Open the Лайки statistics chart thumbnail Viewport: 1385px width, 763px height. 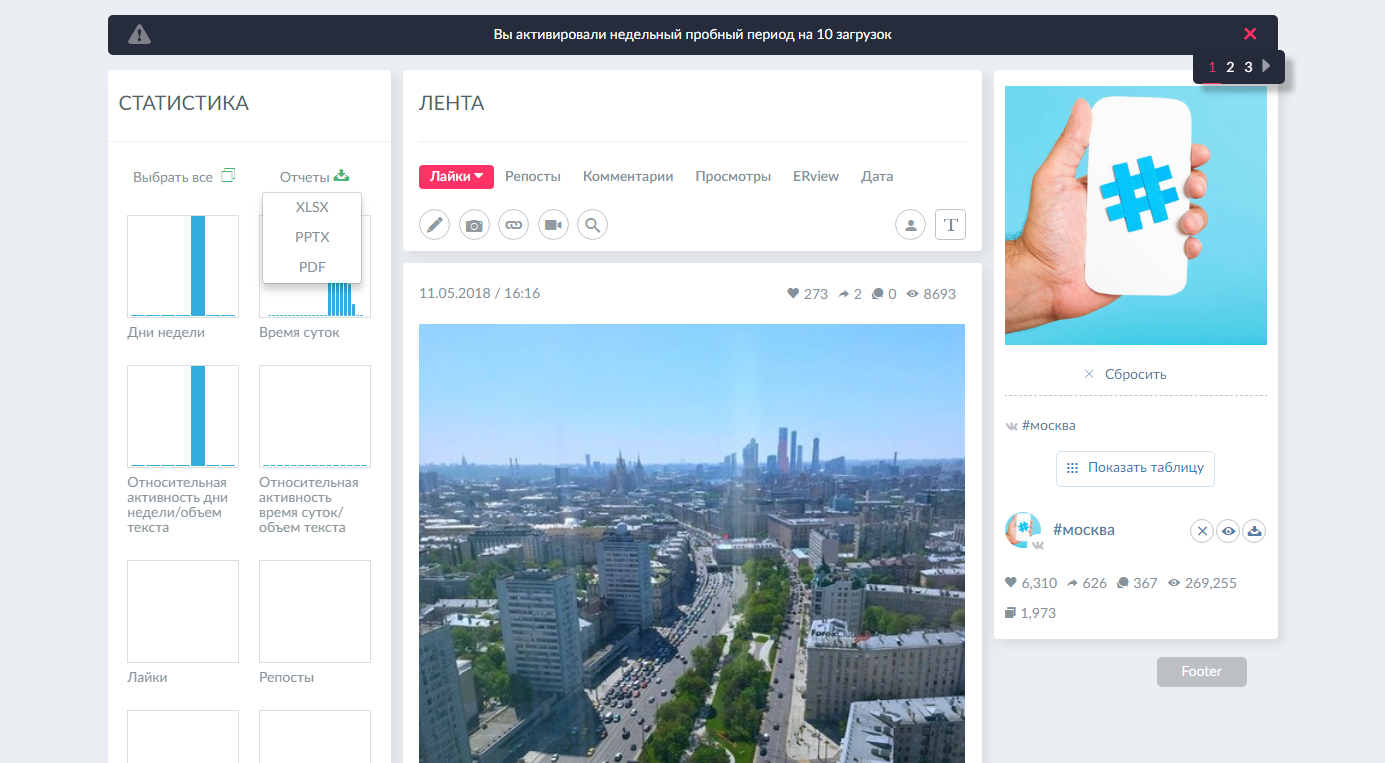point(183,611)
